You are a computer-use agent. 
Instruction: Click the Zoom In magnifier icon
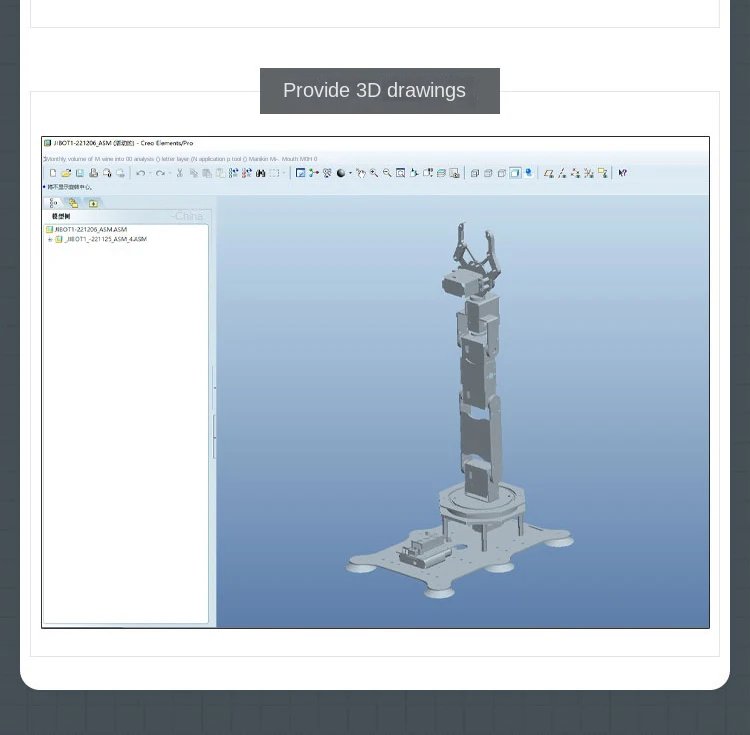(374, 173)
